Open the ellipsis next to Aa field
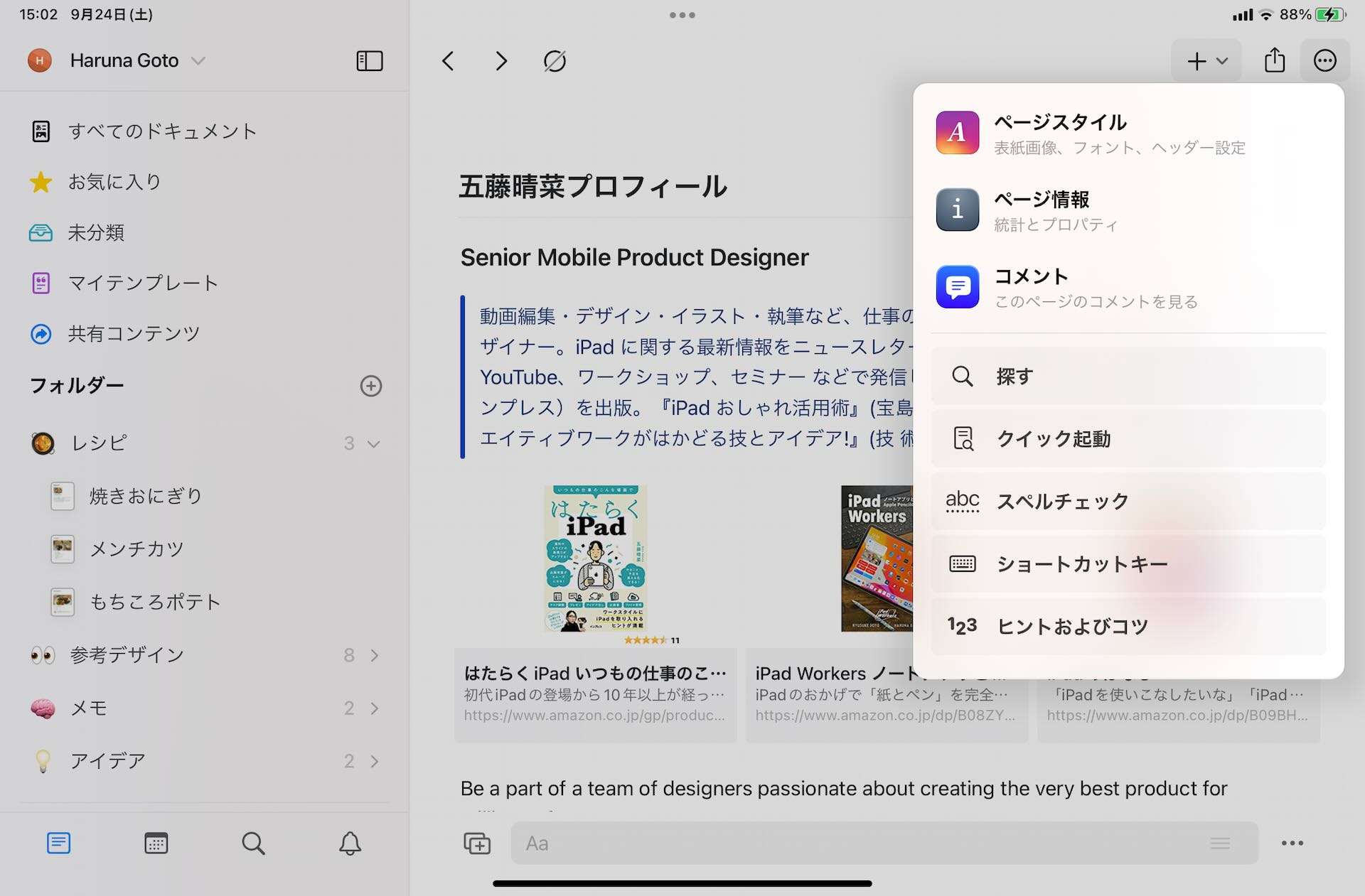The height and width of the screenshot is (896, 1365). [x=1292, y=843]
